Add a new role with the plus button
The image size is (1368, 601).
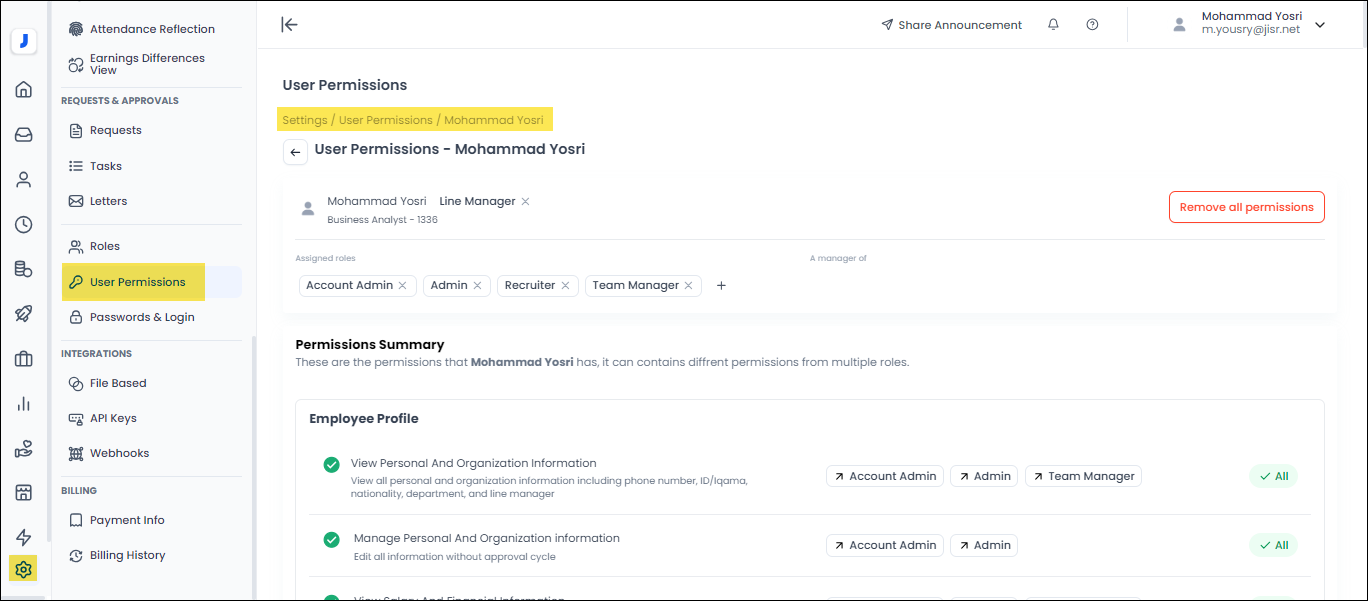[721, 285]
